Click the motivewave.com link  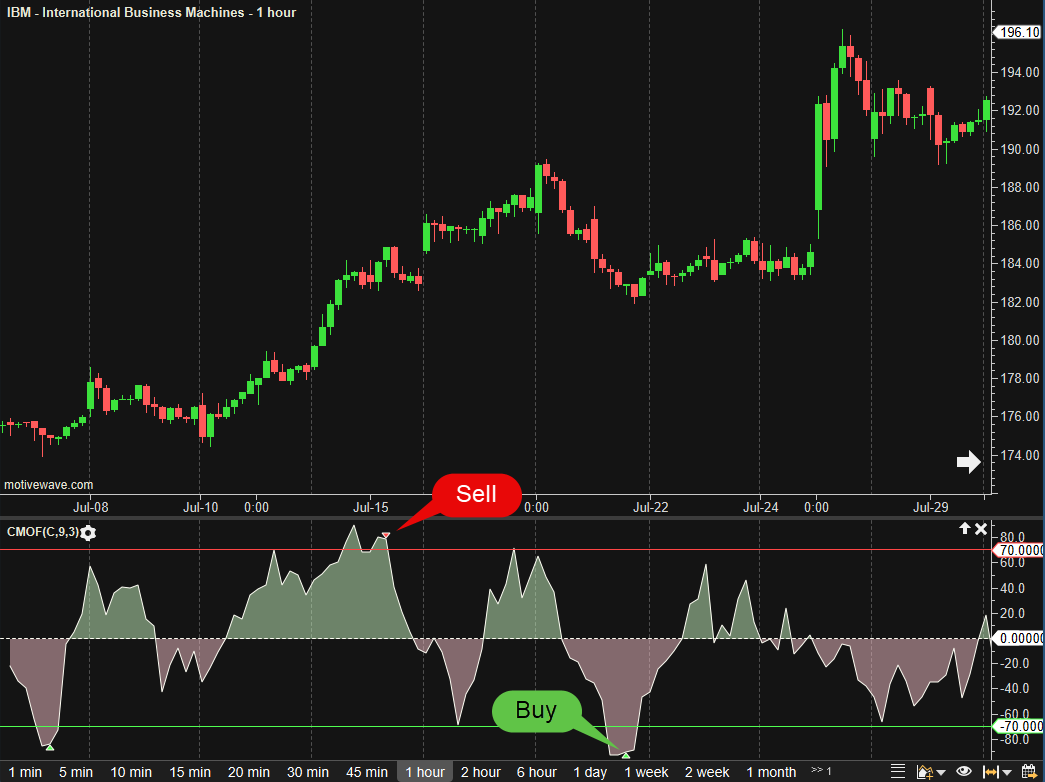(x=48, y=485)
